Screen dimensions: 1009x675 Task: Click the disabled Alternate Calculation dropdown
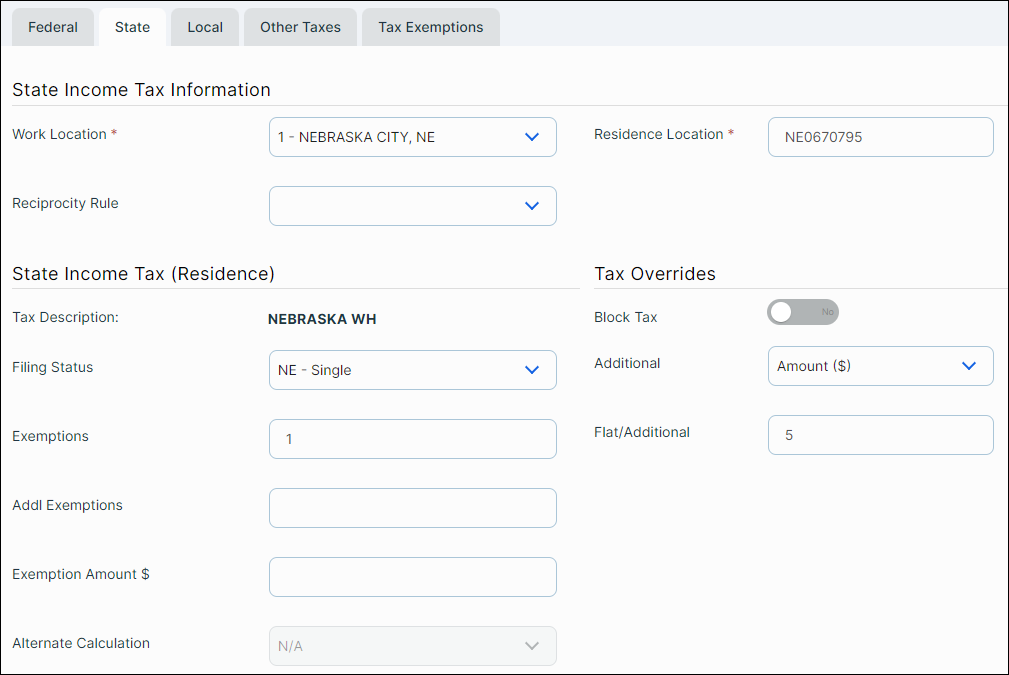coord(412,646)
